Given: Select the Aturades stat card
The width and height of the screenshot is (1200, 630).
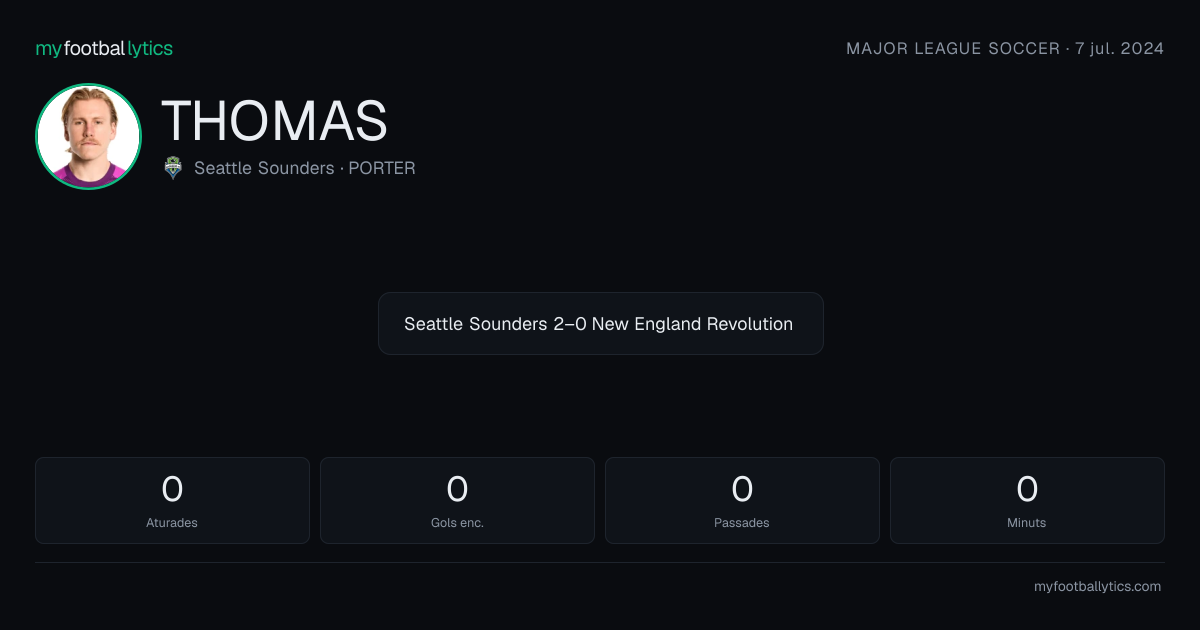Looking at the screenshot, I should [172, 500].
